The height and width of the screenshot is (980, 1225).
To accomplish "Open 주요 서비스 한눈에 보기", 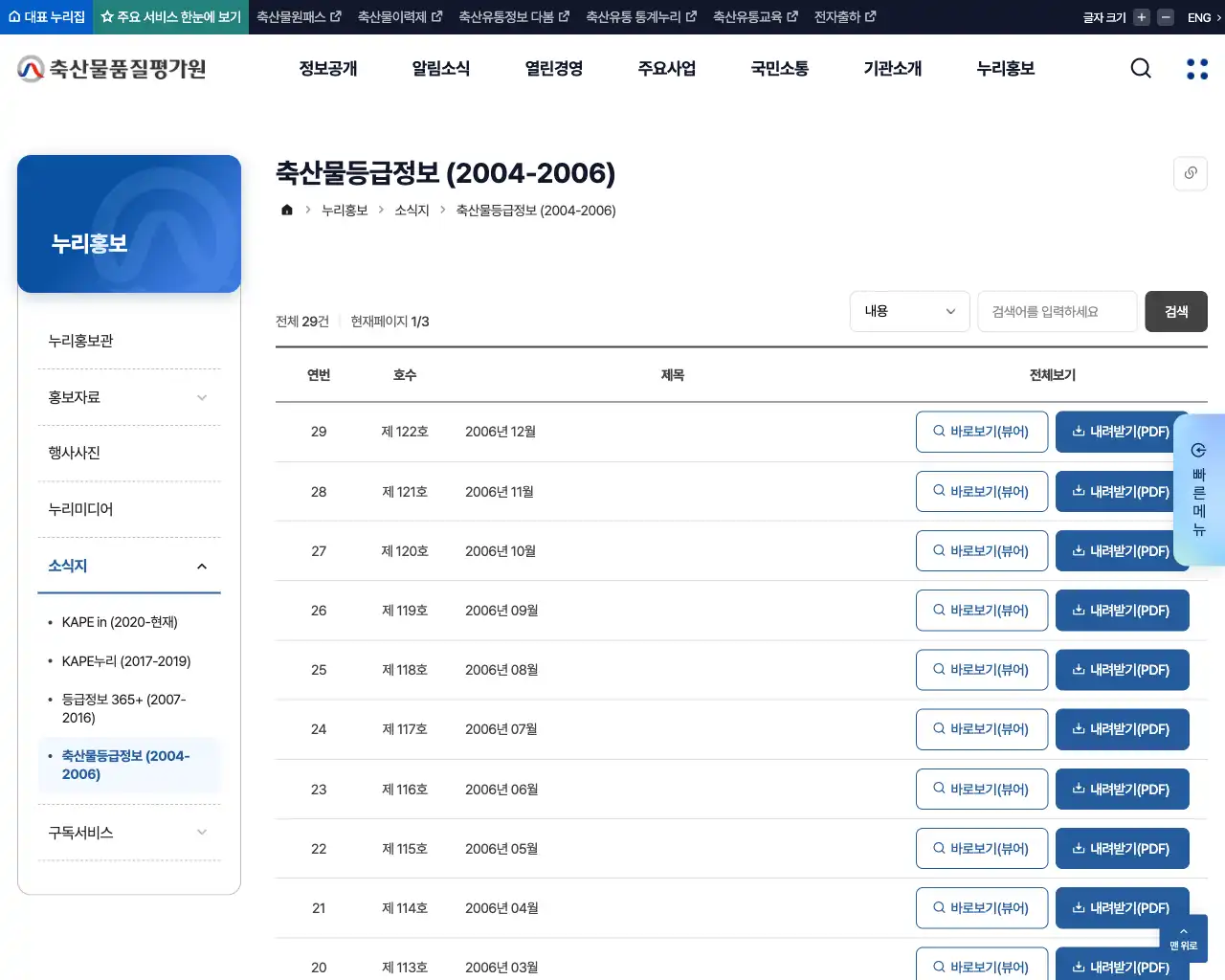I will [x=171, y=17].
